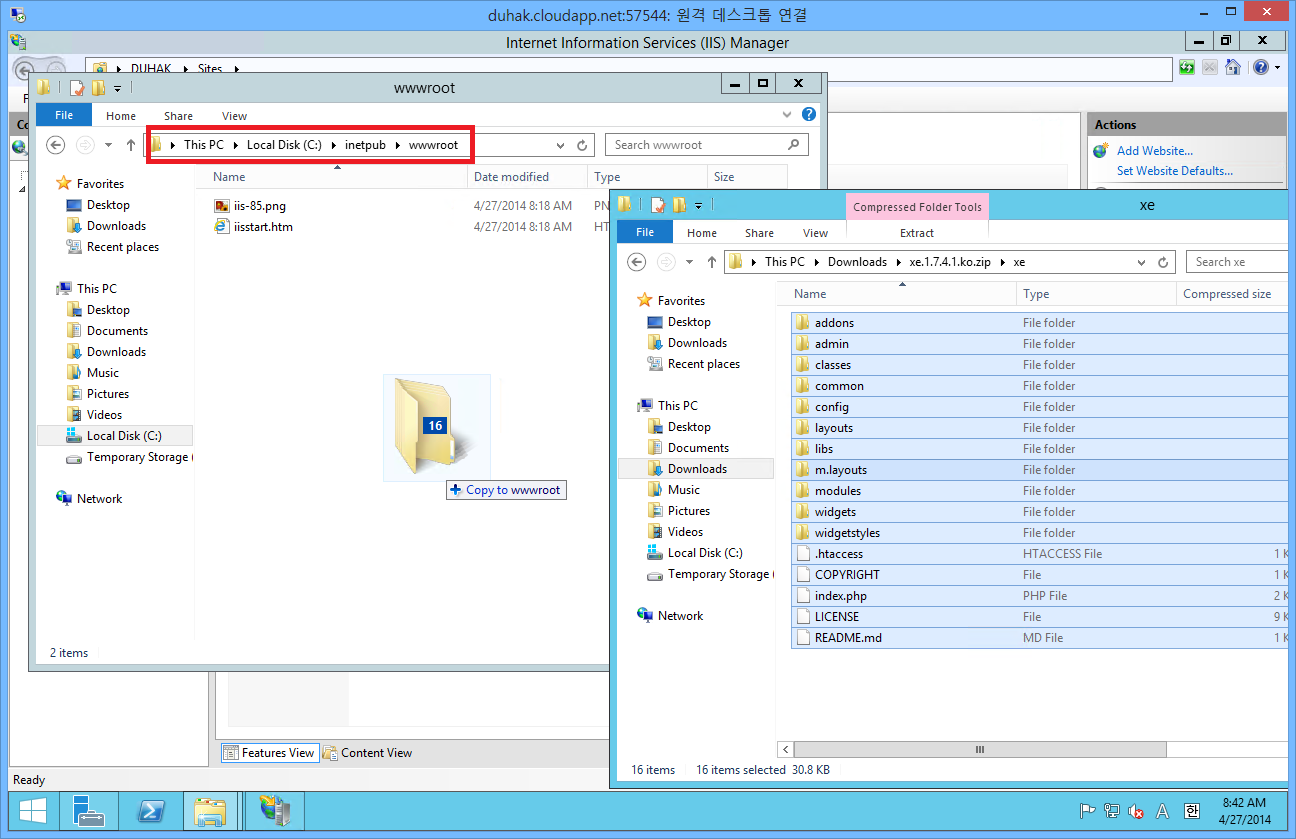Sort by Type column in xe window
This screenshot has width=1296, height=839.
pos(1096,294)
